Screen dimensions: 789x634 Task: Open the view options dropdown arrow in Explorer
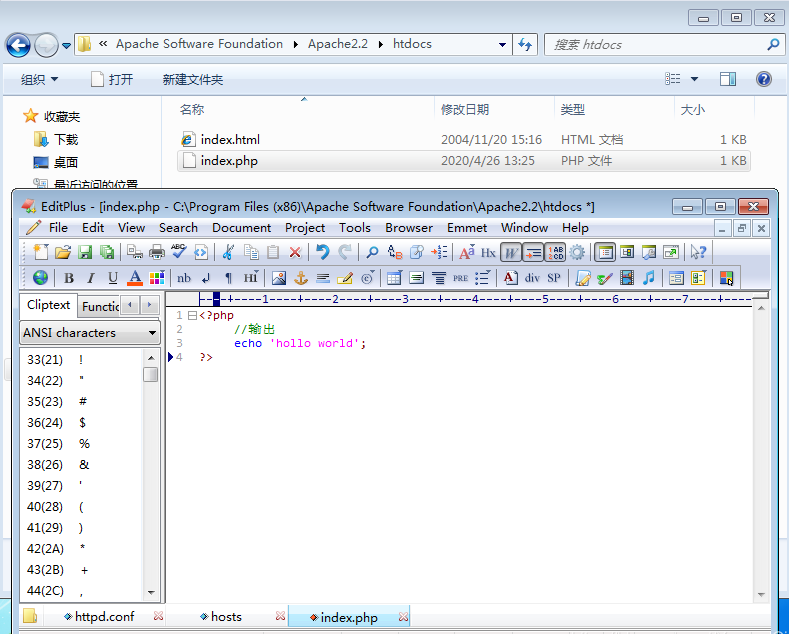694,80
